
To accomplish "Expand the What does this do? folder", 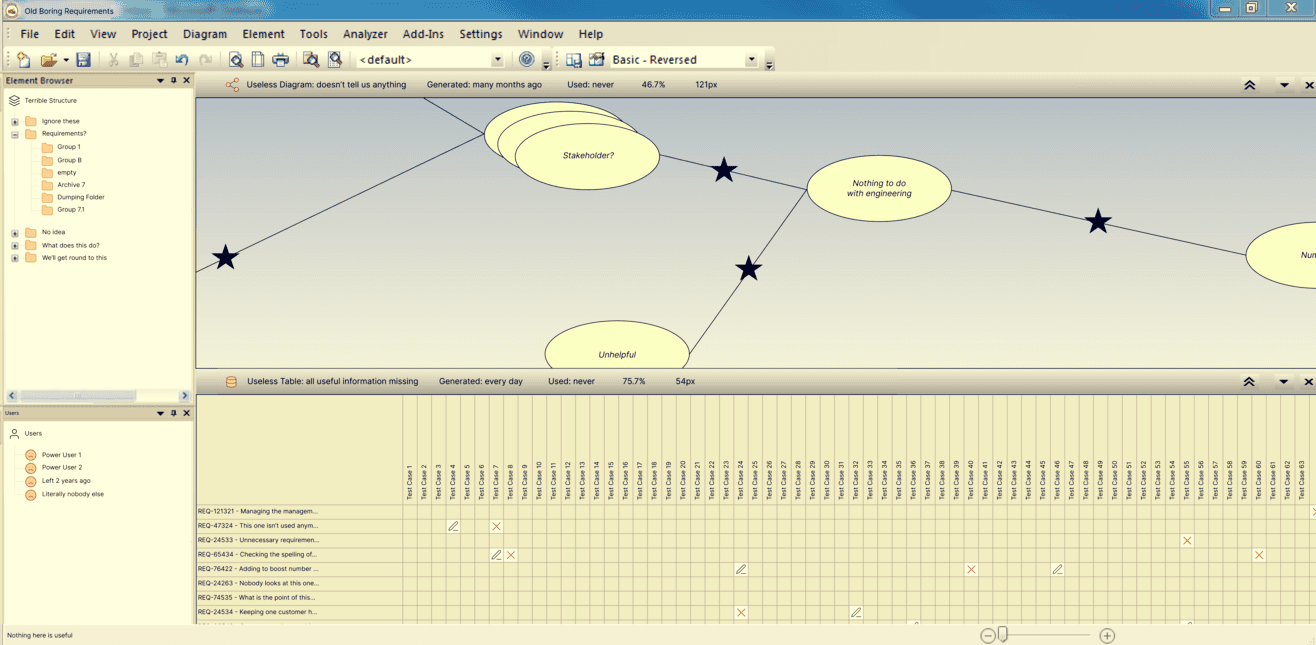I will point(15,246).
